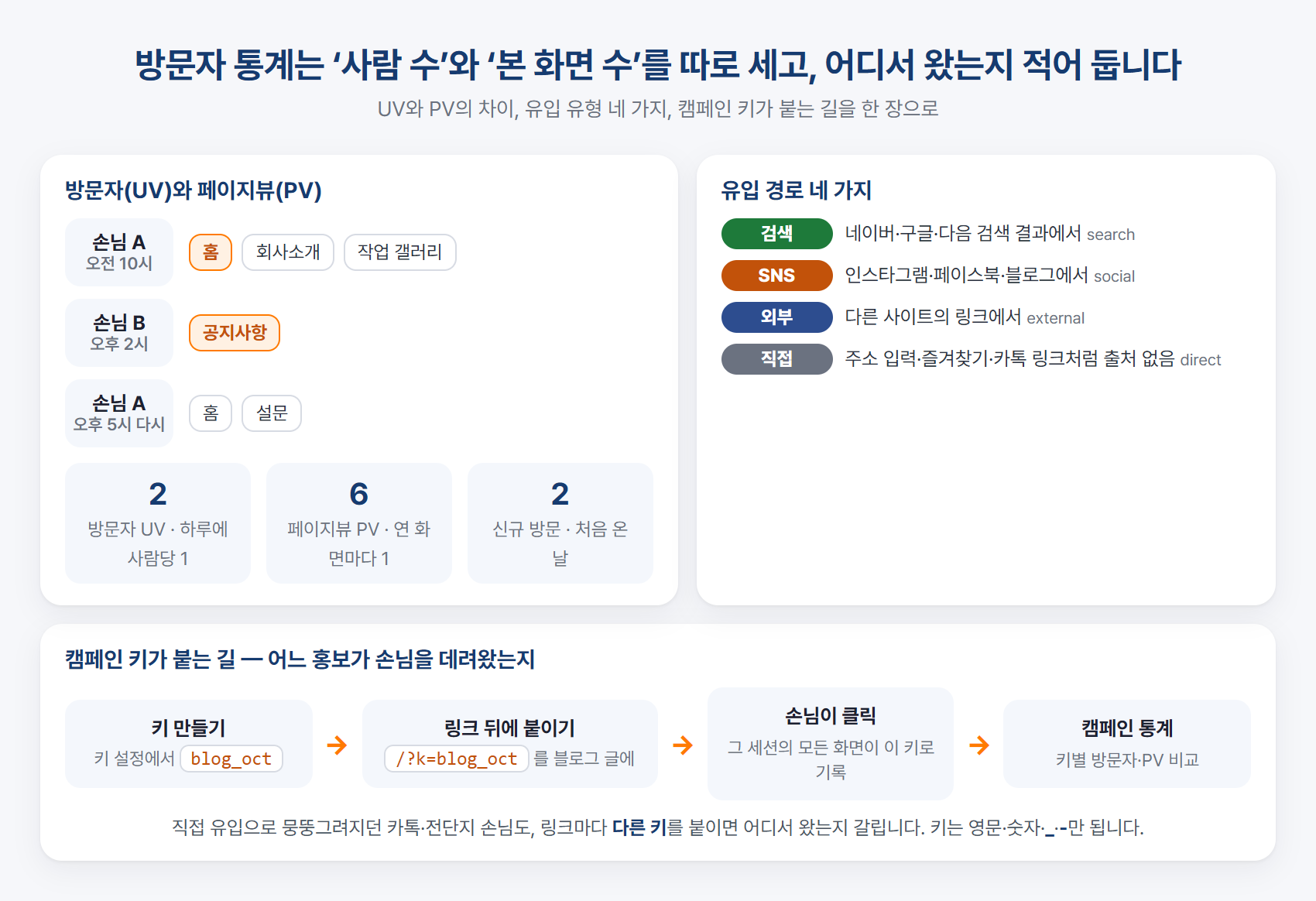Click the text 다른 사이트의 링크에서 external
1316x901 pixels.
[x=965, y=317]
